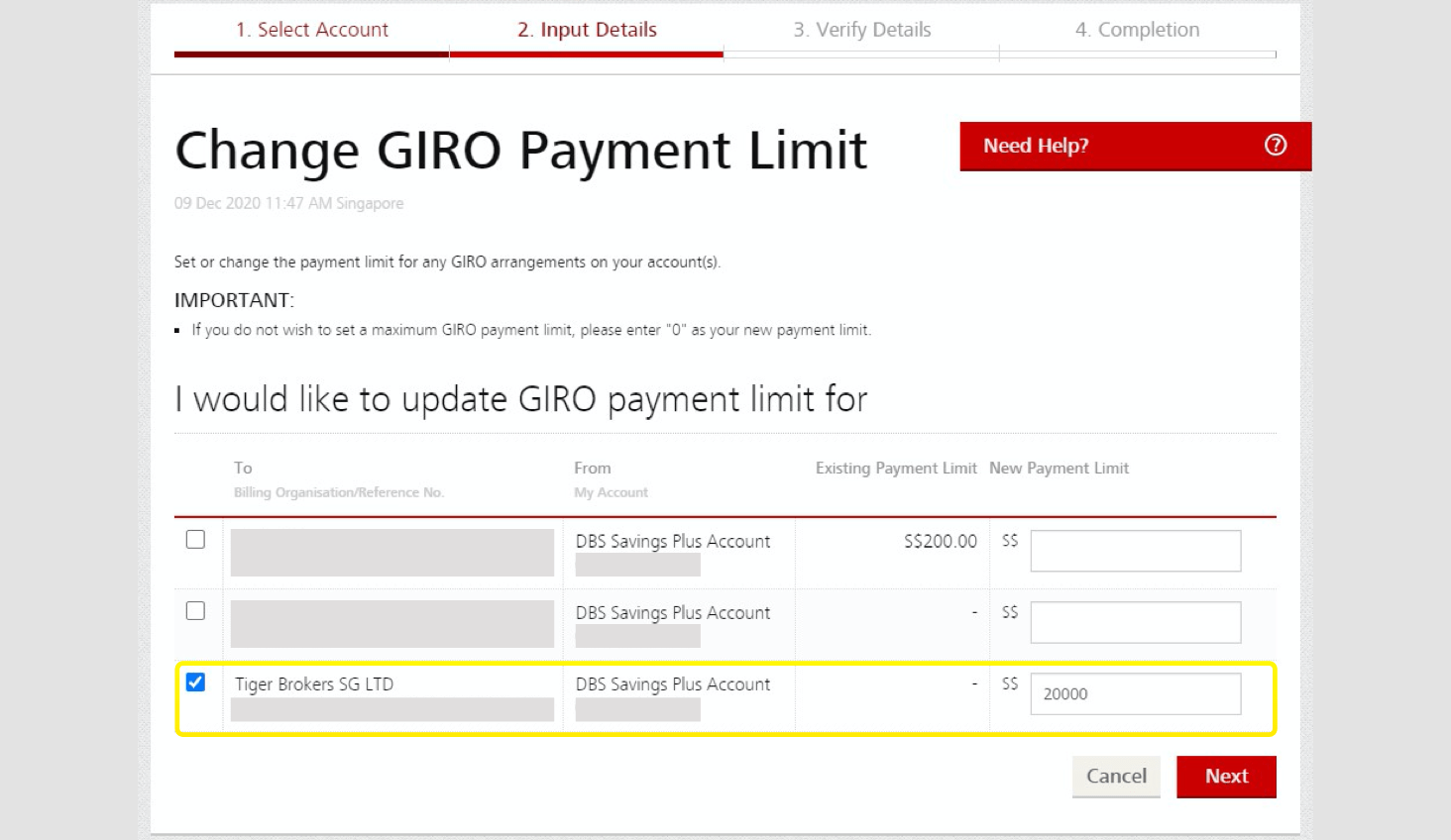
Task: Open the Need Help? panel
Action: pos(1136,146)
